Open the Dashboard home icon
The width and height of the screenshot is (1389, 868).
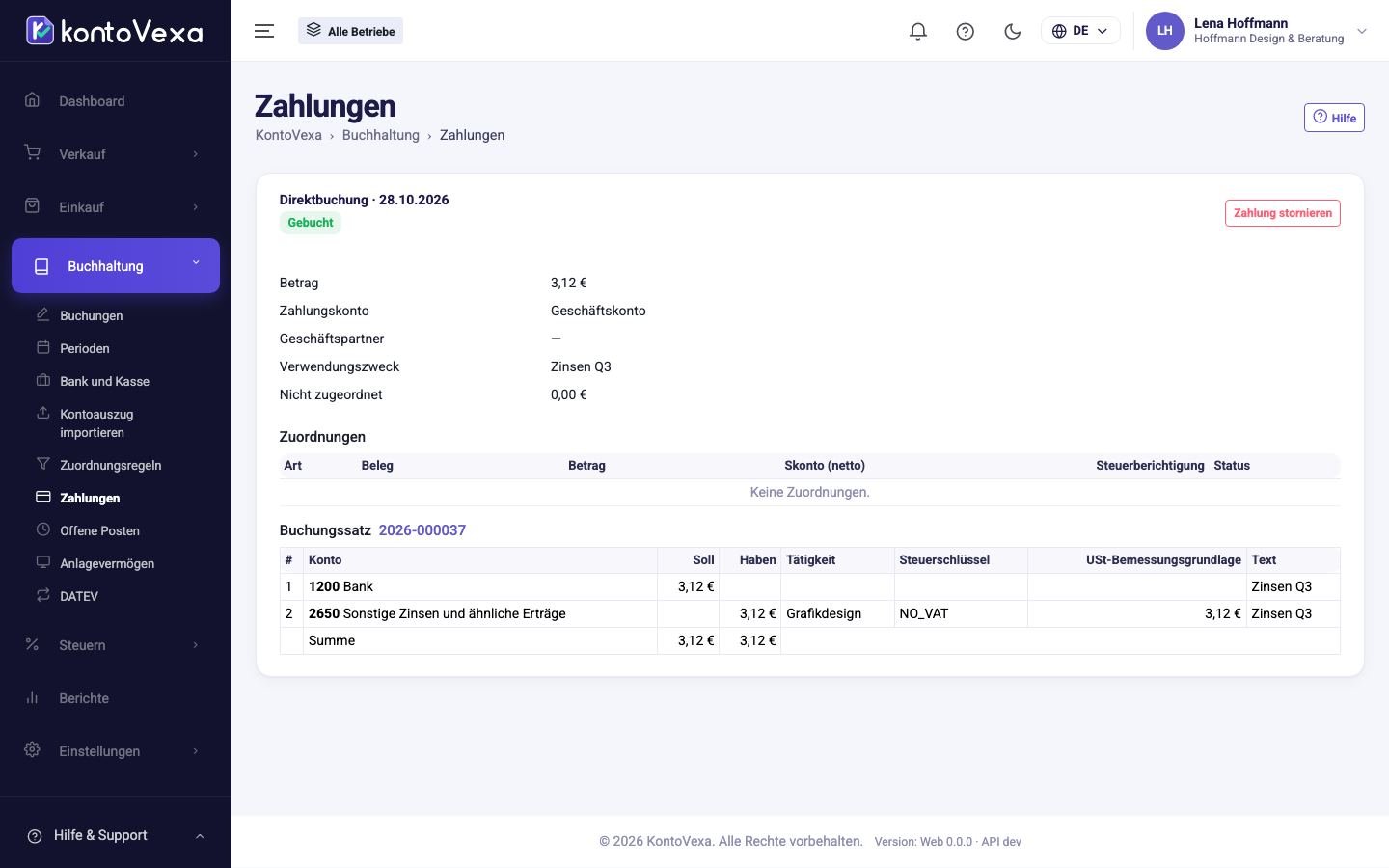coord(33,100)
